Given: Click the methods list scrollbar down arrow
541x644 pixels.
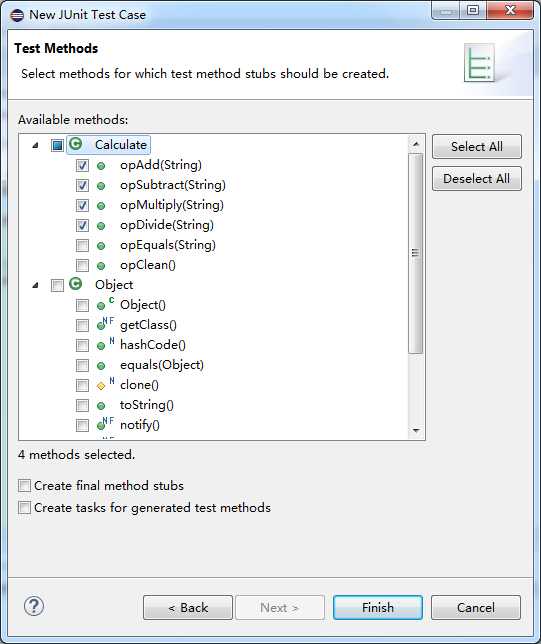Looking at the screenshot, I should (416, 431).
